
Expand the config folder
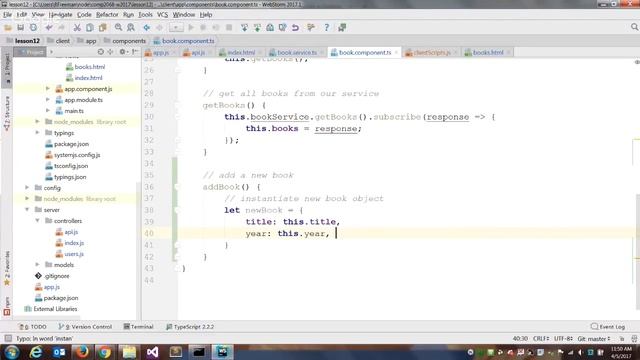point(27,188)
